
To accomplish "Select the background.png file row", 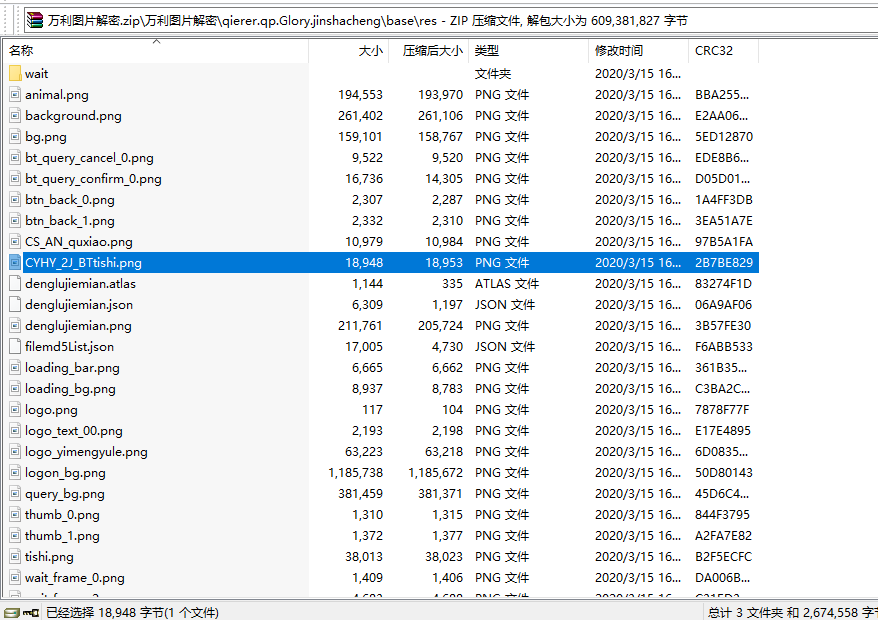I will tap(80, 115).
